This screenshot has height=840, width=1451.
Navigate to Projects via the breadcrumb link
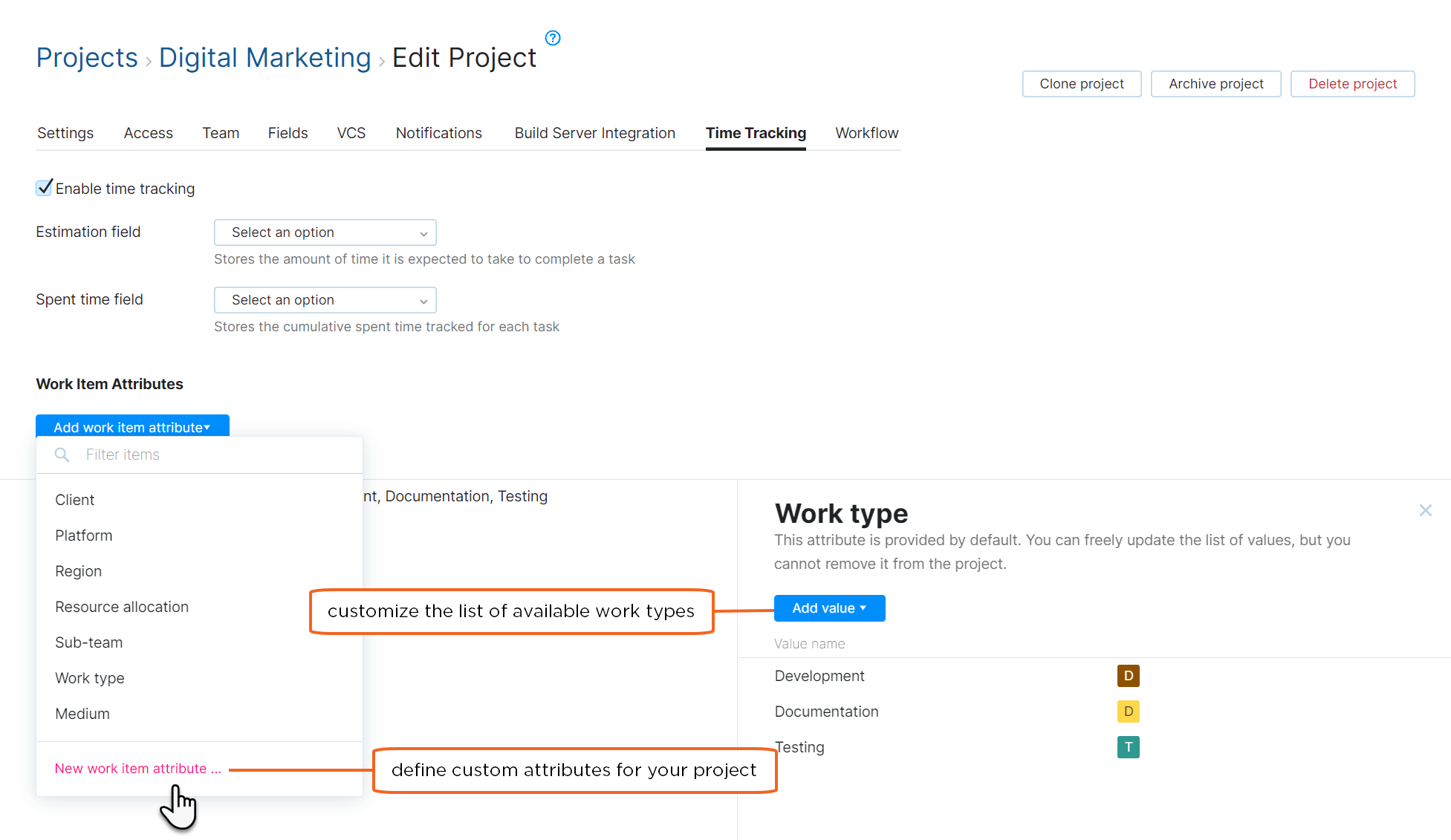click(86, 57)
